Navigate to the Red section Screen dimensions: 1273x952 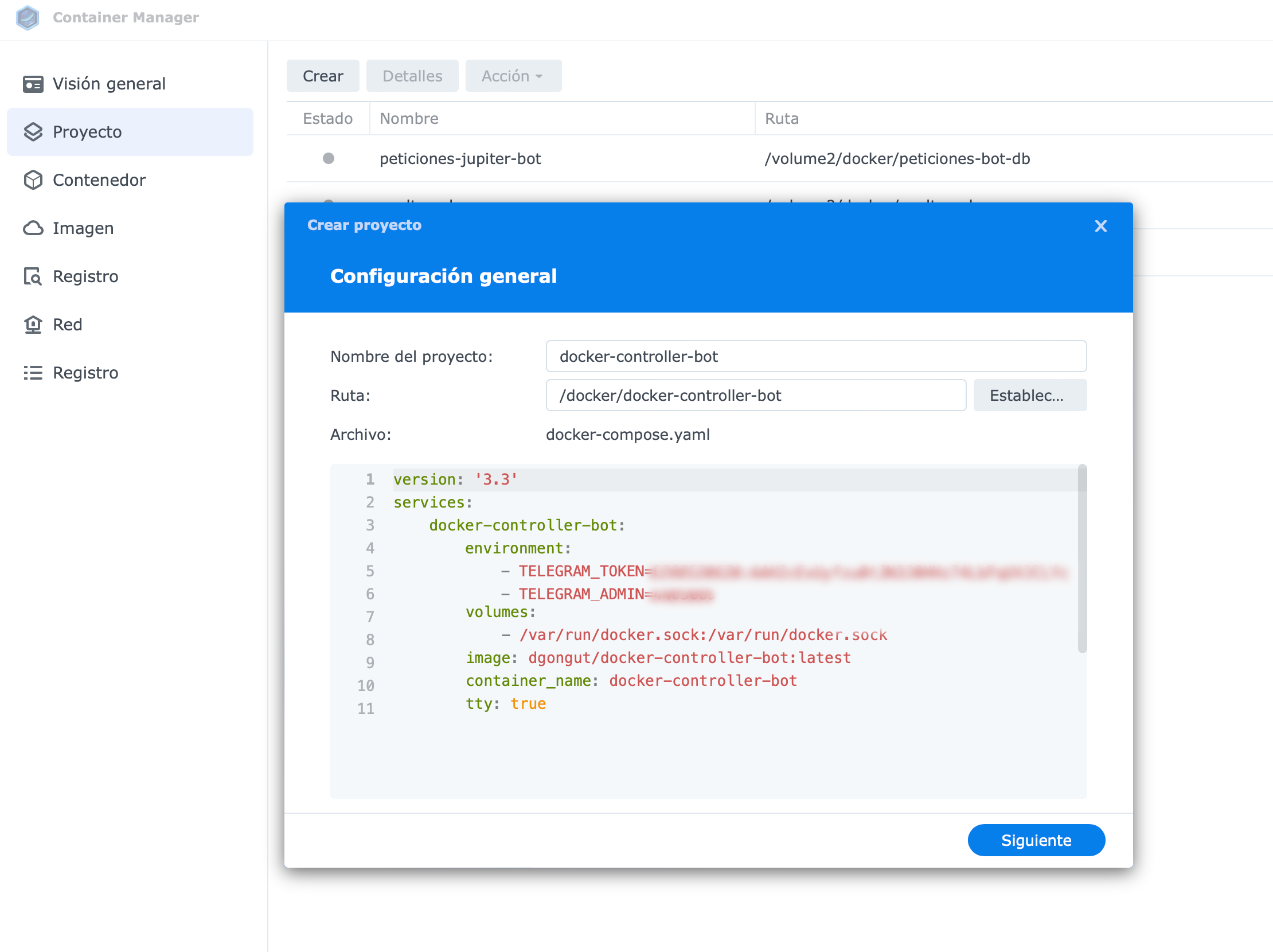(x=130, y=325)
